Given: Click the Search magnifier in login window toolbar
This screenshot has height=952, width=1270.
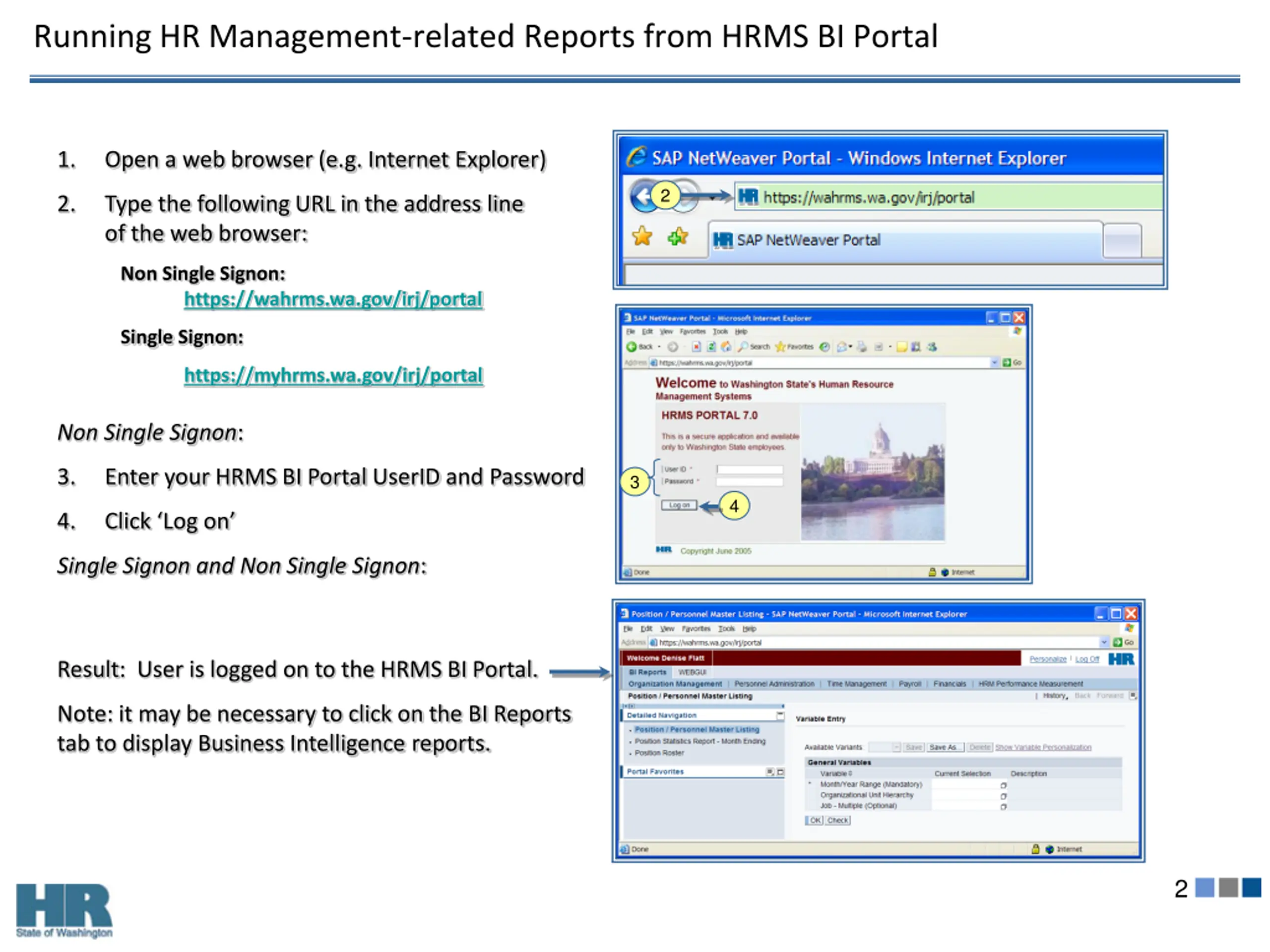Looking at the screenshot, I should pyautogui.click(x=754, y=347).
